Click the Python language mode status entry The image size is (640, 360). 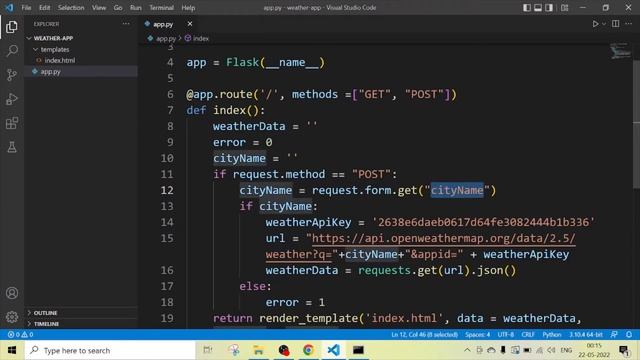click(x=551, y=335)
